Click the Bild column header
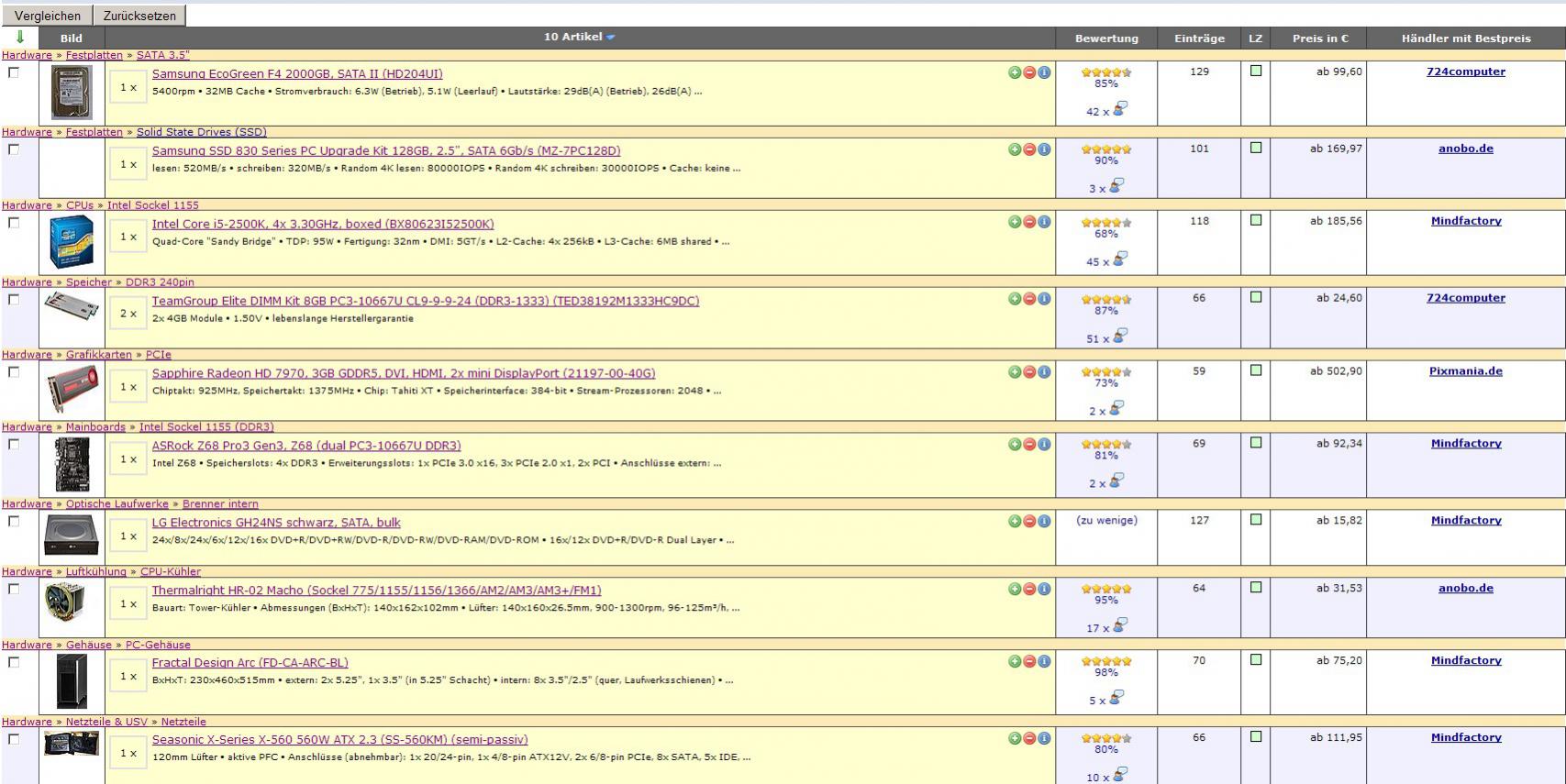 [x=72, y=39]
